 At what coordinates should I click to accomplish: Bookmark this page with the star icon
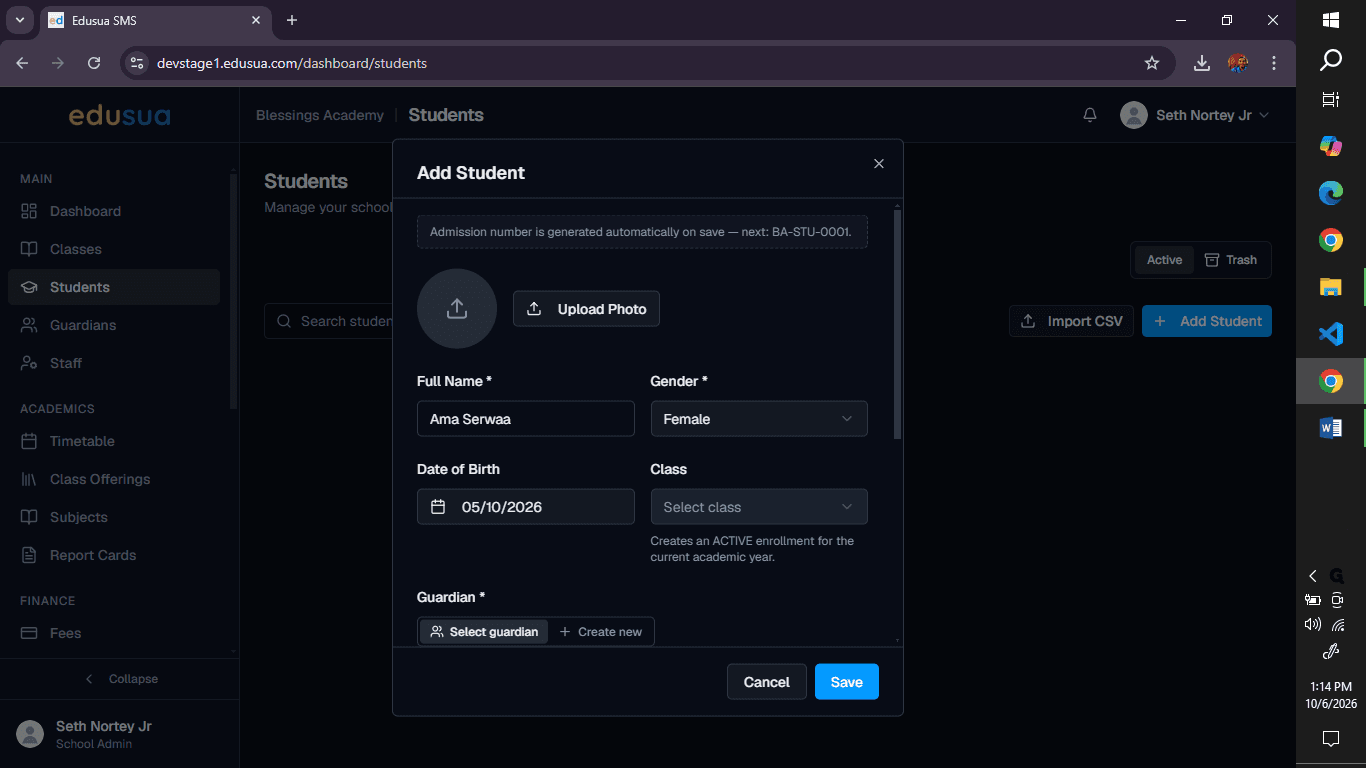tap(1152, 63)
